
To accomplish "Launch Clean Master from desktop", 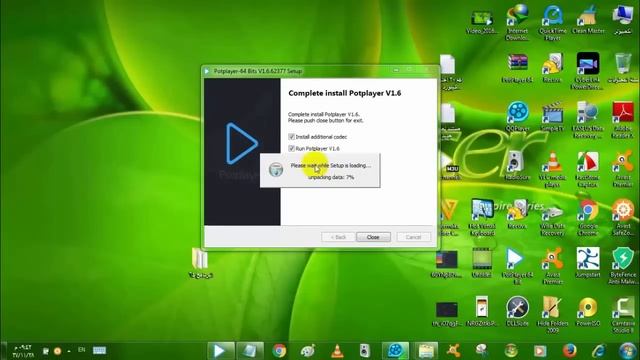I will (x=588, y=20).
